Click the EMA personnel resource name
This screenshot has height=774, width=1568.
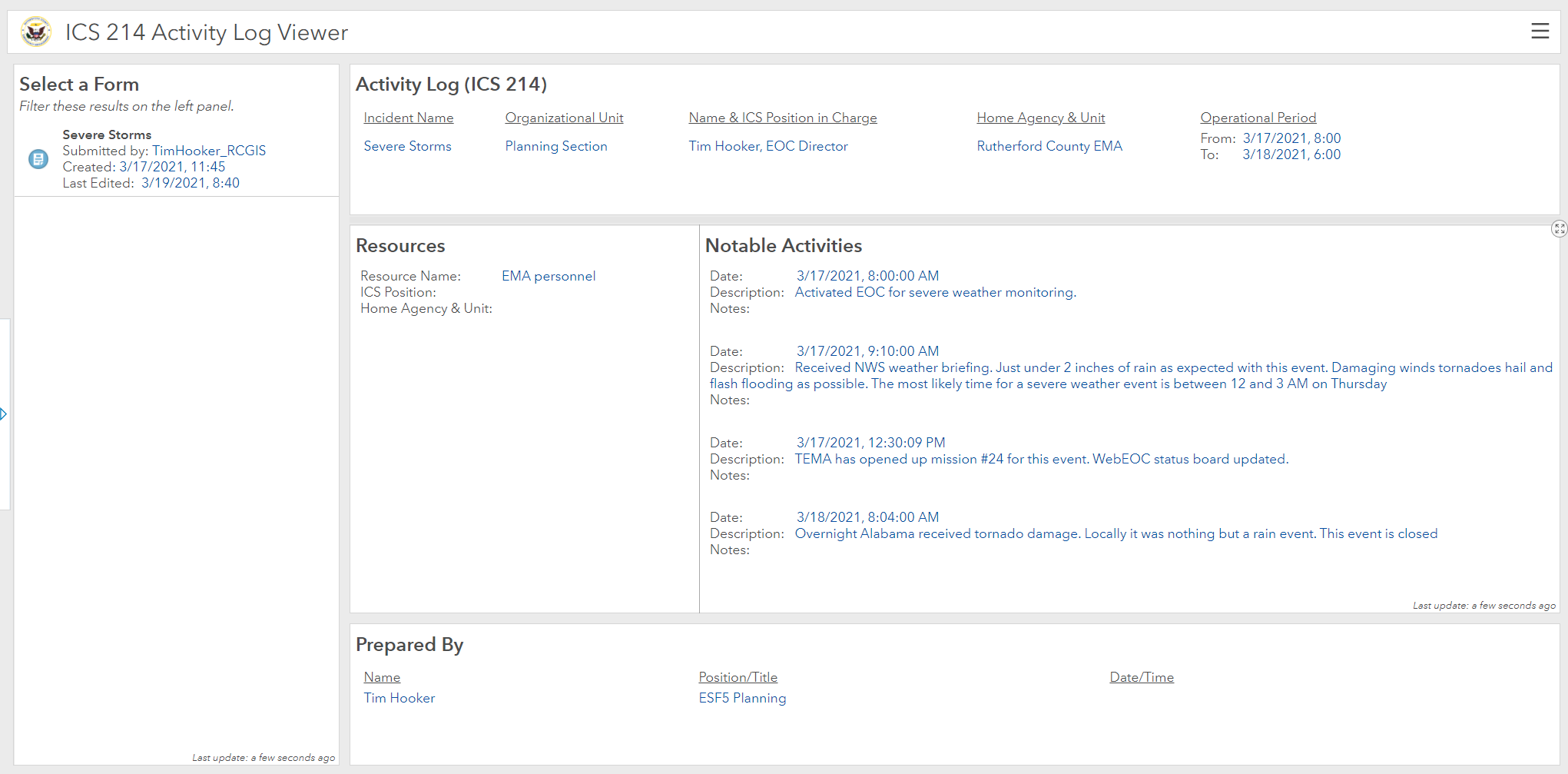pyautogui.click(x=548, y=276)
